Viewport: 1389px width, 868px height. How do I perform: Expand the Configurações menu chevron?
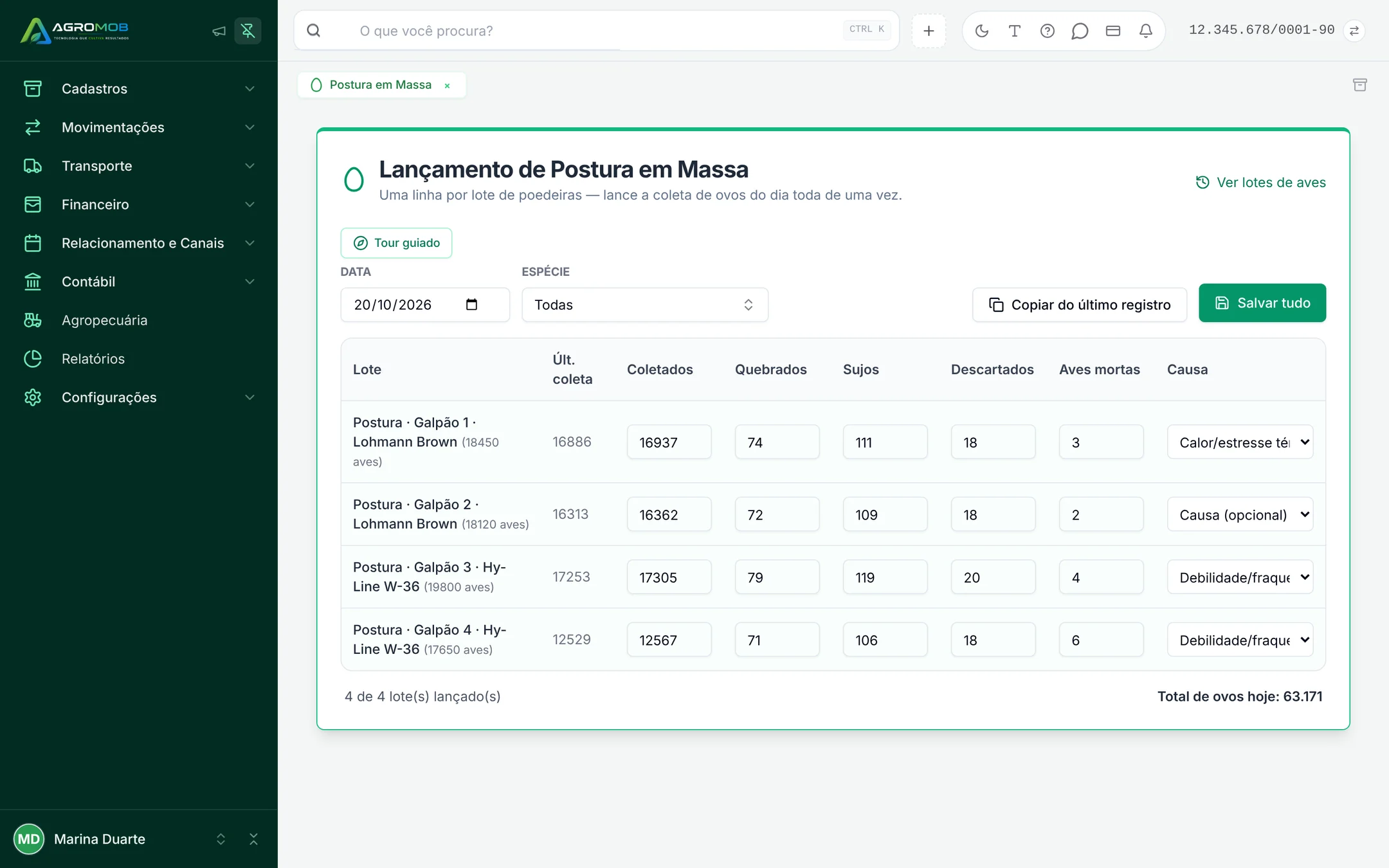pyautogui.click(x=250, y=397)
